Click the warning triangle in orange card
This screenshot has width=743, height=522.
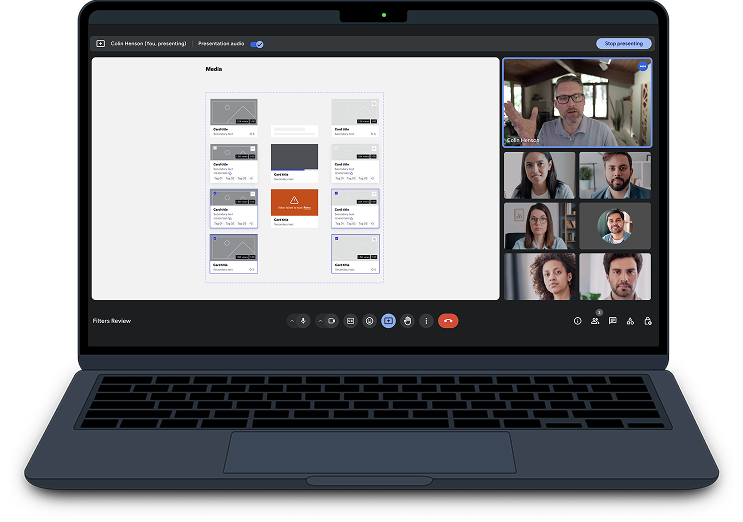click(294, 200)
